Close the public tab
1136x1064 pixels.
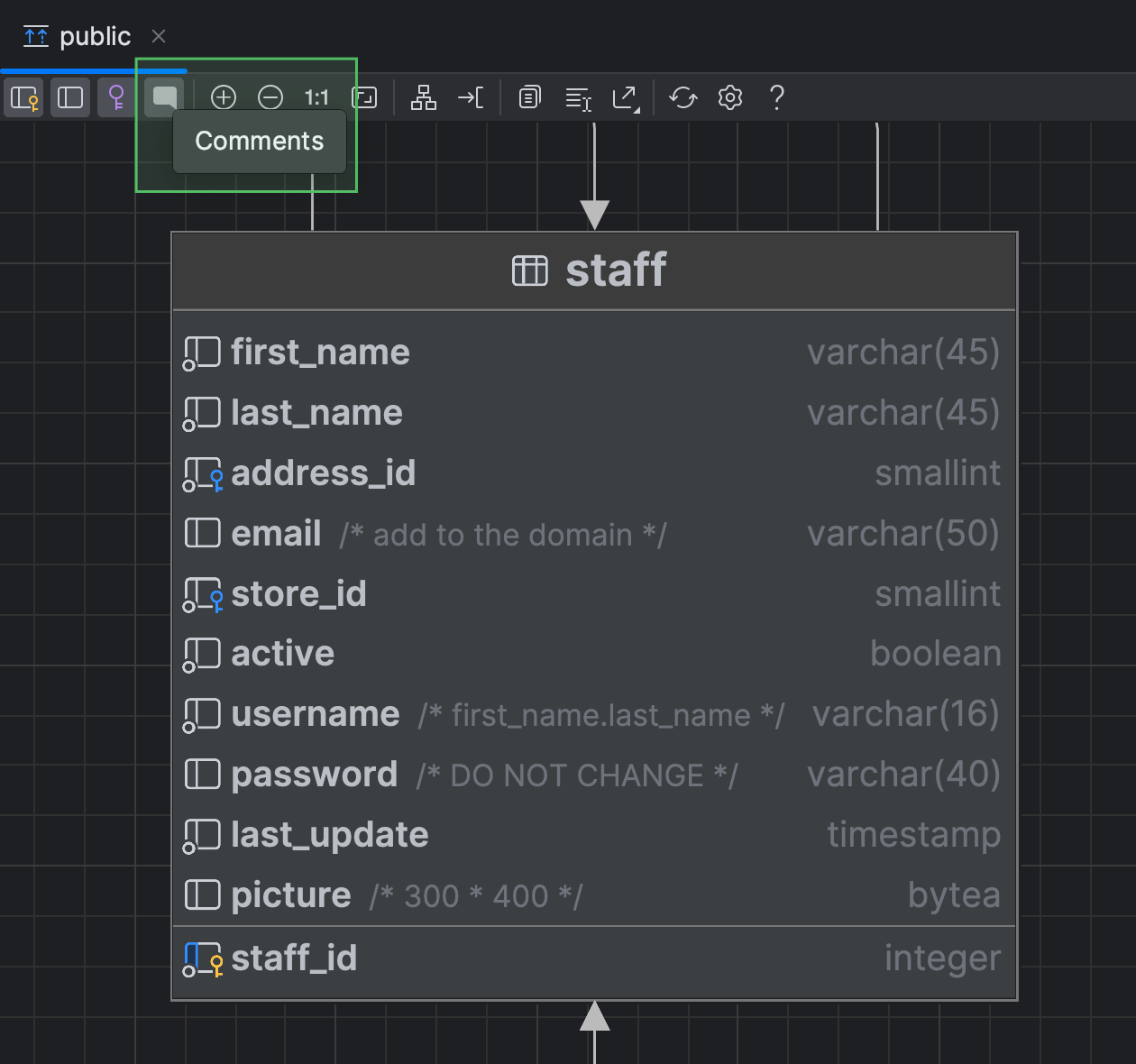pos(159,37)
